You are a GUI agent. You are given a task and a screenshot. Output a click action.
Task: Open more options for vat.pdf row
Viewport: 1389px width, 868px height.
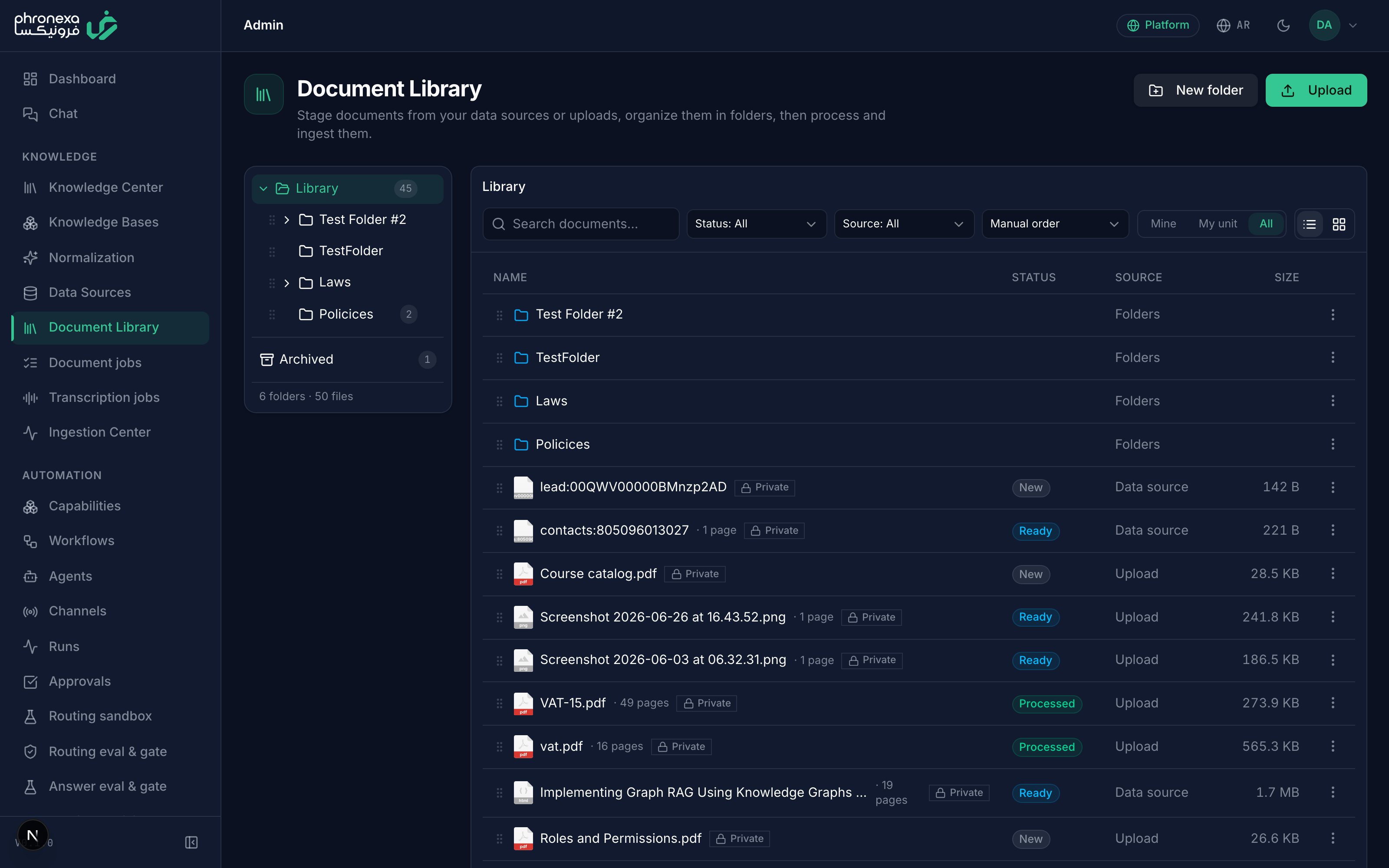1332,746
